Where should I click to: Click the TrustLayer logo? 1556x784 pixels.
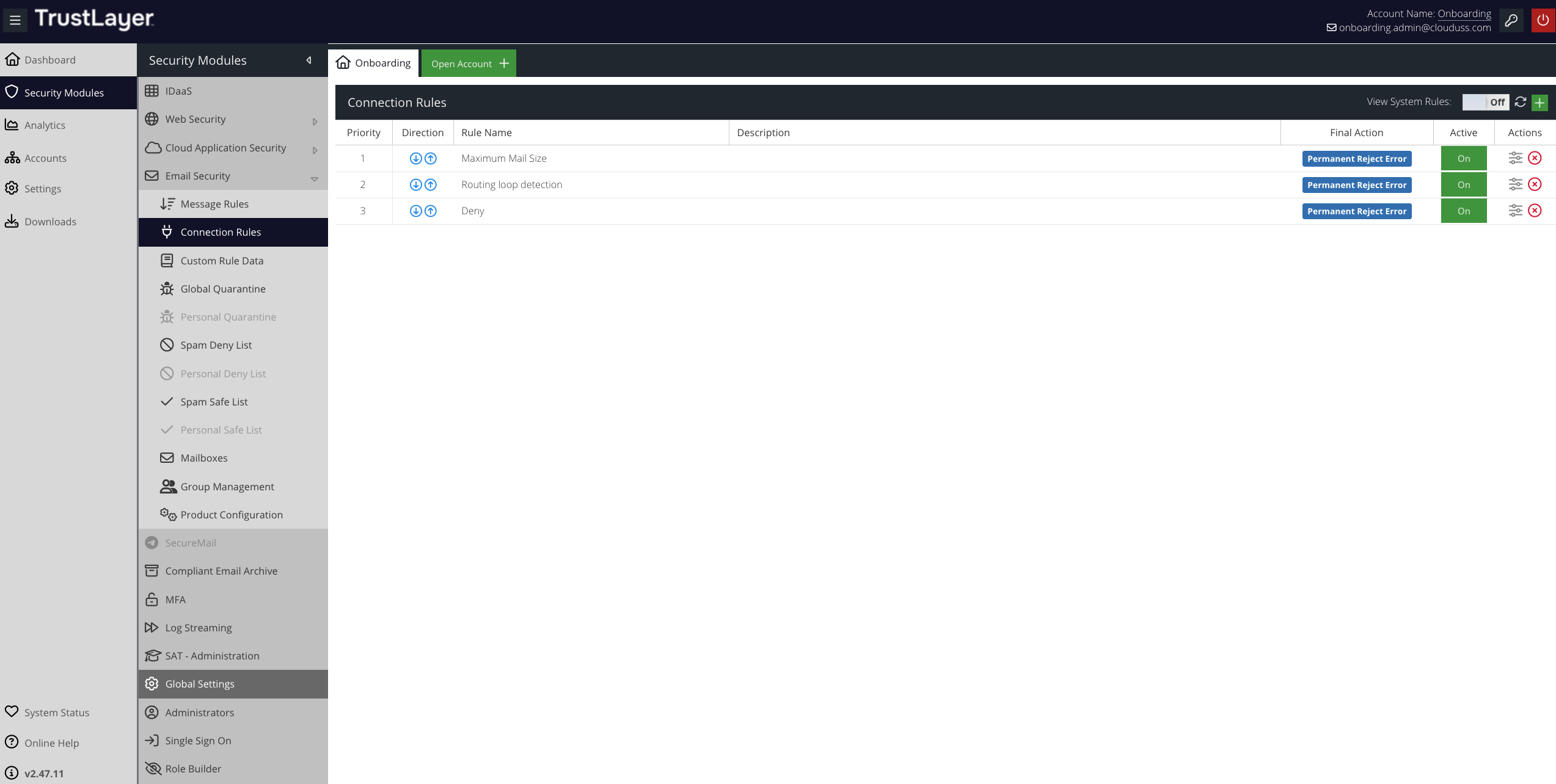tap(94, 19)
